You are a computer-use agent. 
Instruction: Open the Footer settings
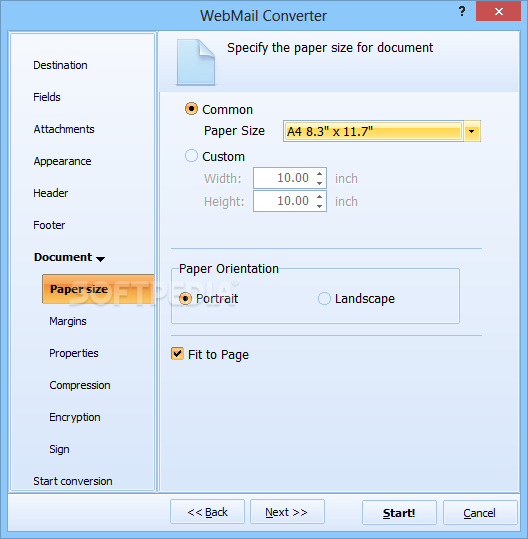coord(49,225)
